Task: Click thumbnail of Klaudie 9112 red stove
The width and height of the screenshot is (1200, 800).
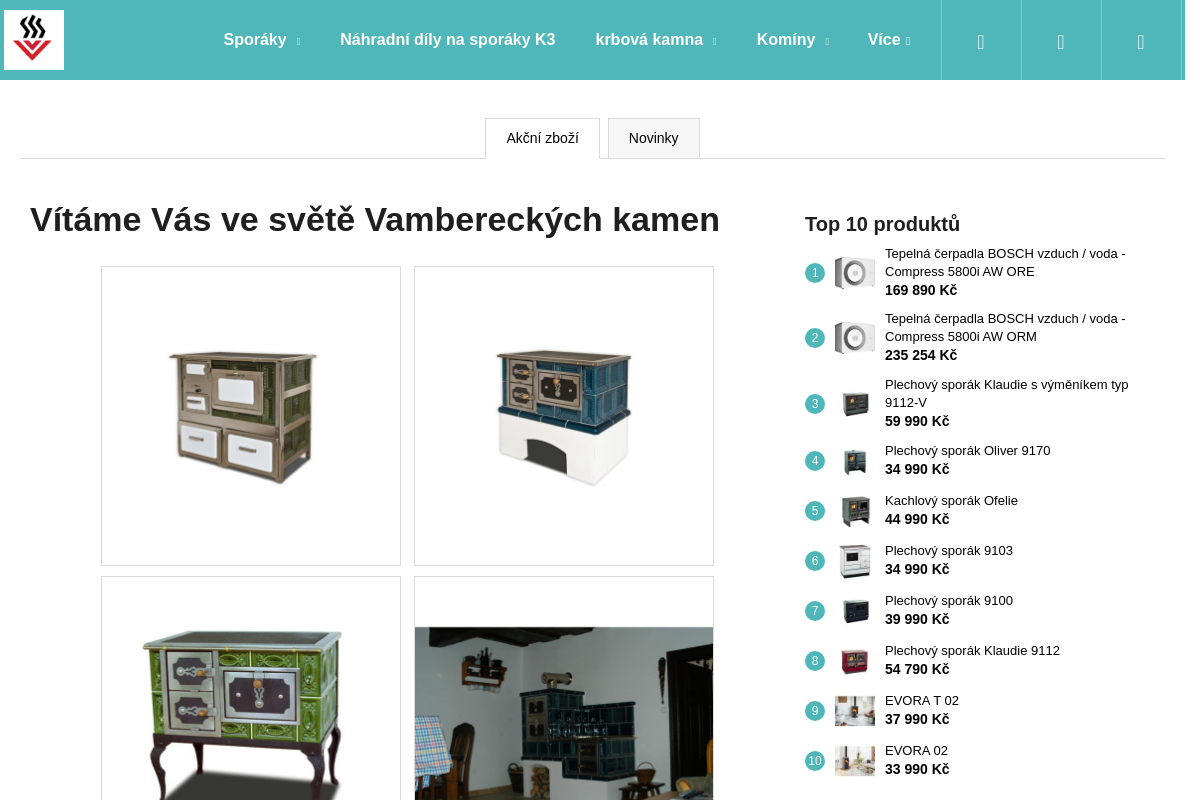Action: click(x=855, y=661)
